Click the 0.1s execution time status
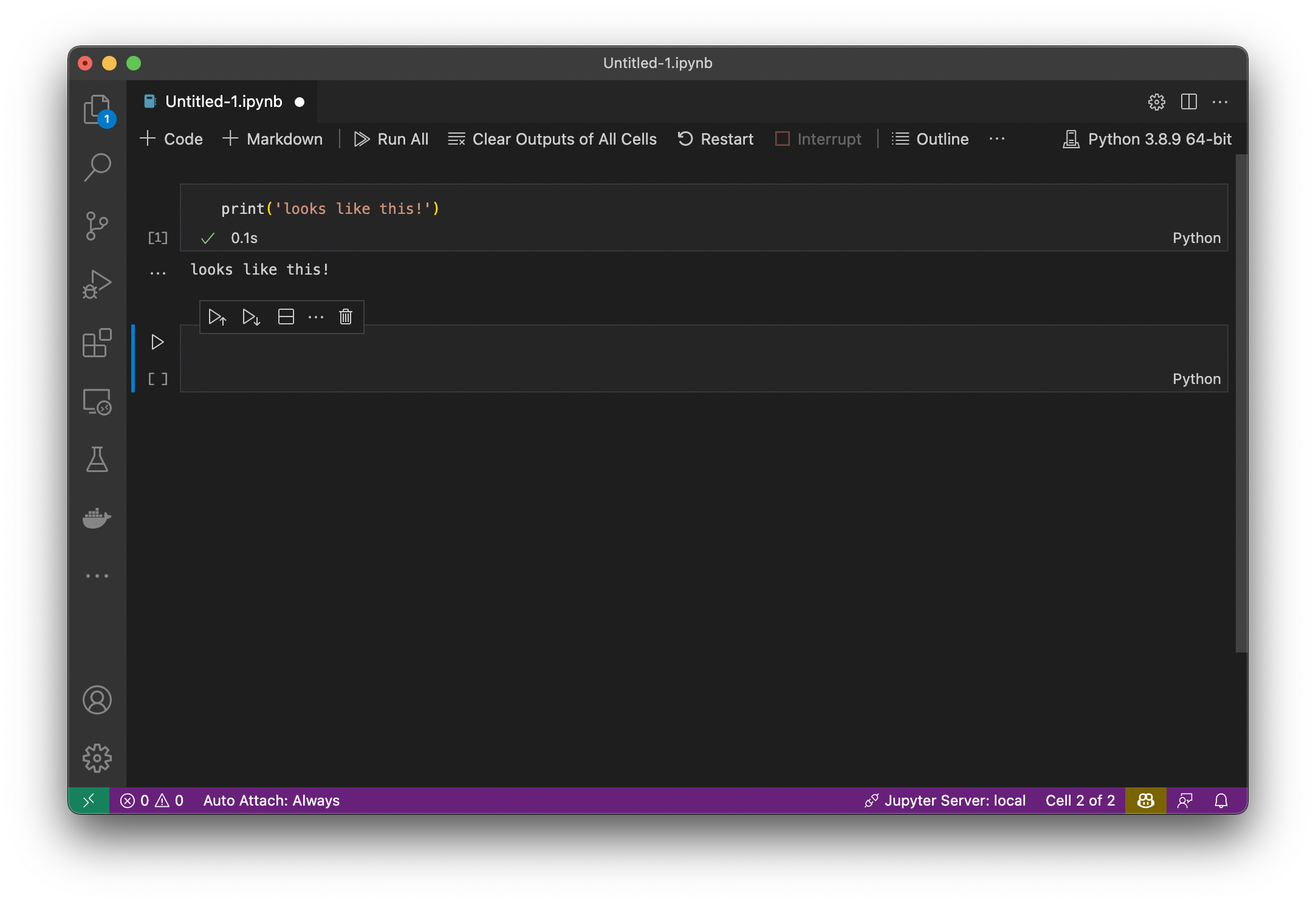 (x=244, y=238)
